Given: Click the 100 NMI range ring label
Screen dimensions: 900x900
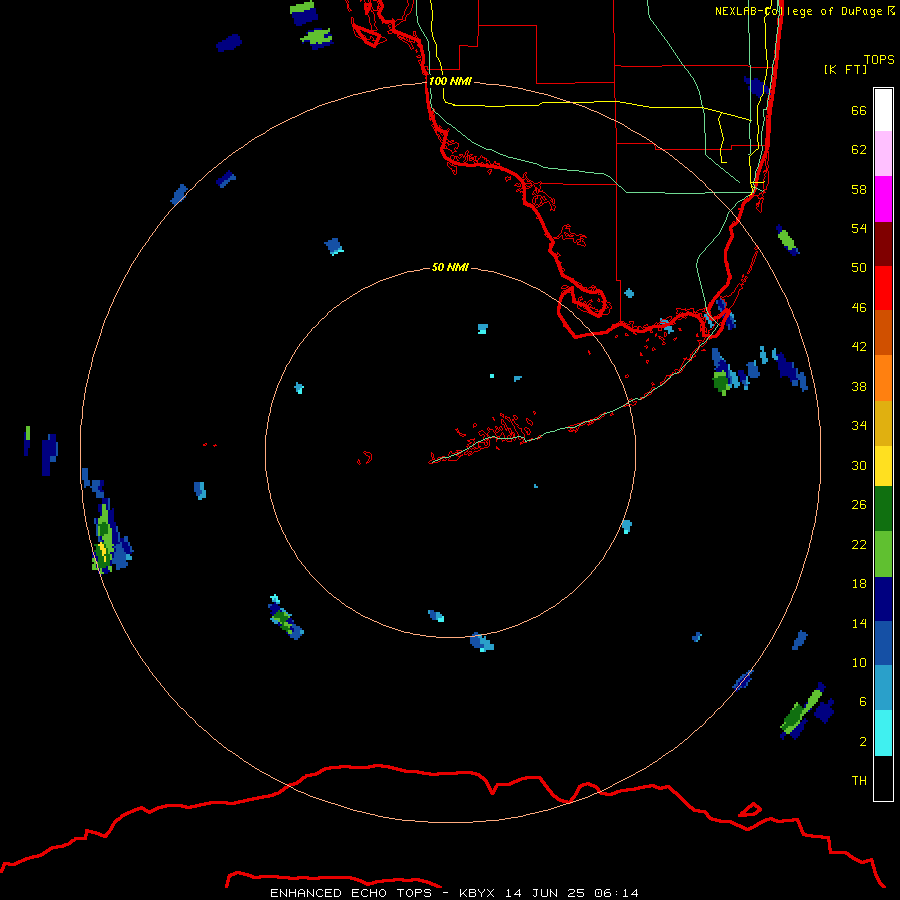Looking at the screenshot, I should 451,81.
